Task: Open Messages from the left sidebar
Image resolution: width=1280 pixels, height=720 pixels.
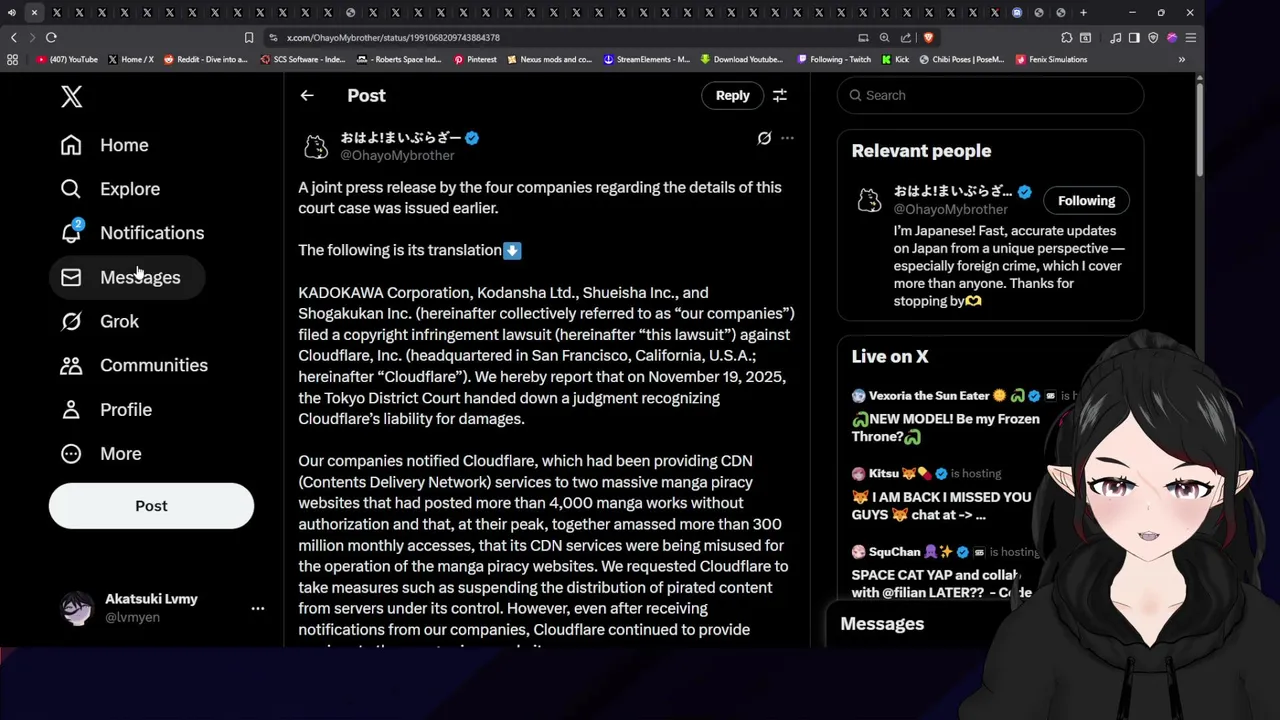Action: pyautogui.click(x=127, y=277)
